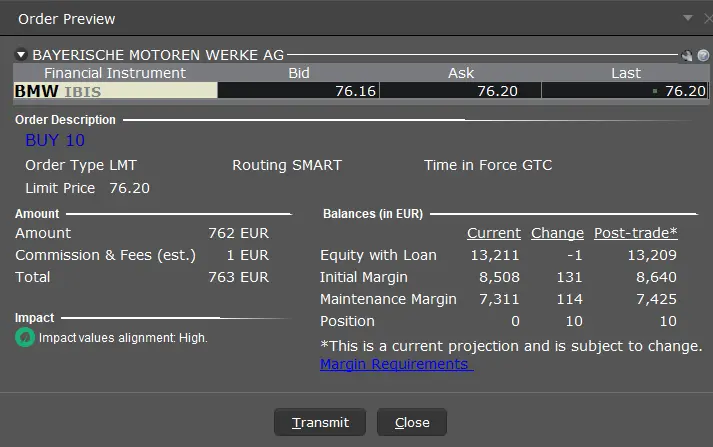Click the Ask column header
713x447 pixels.
[x=461, y=73]
